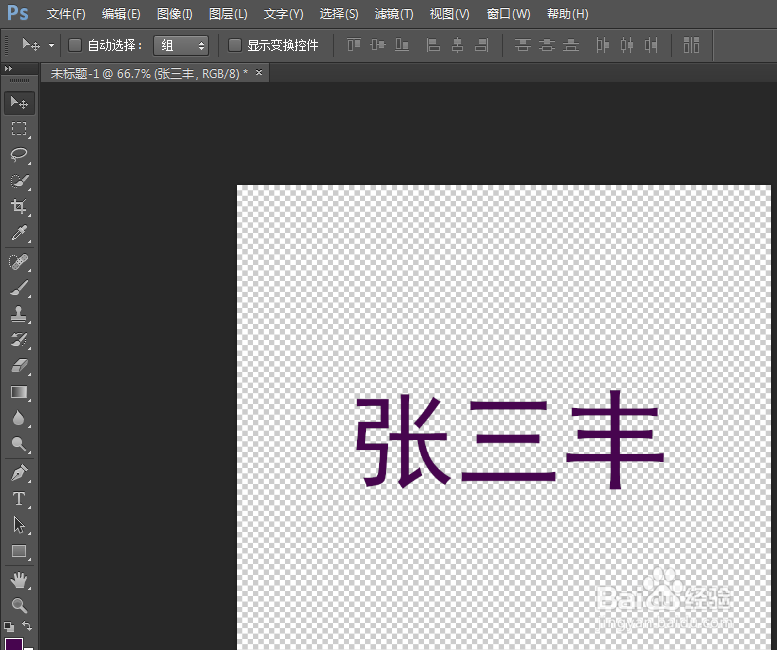Click the Distribute right edges icon
777x650 pixels.
tap(651, 45)
